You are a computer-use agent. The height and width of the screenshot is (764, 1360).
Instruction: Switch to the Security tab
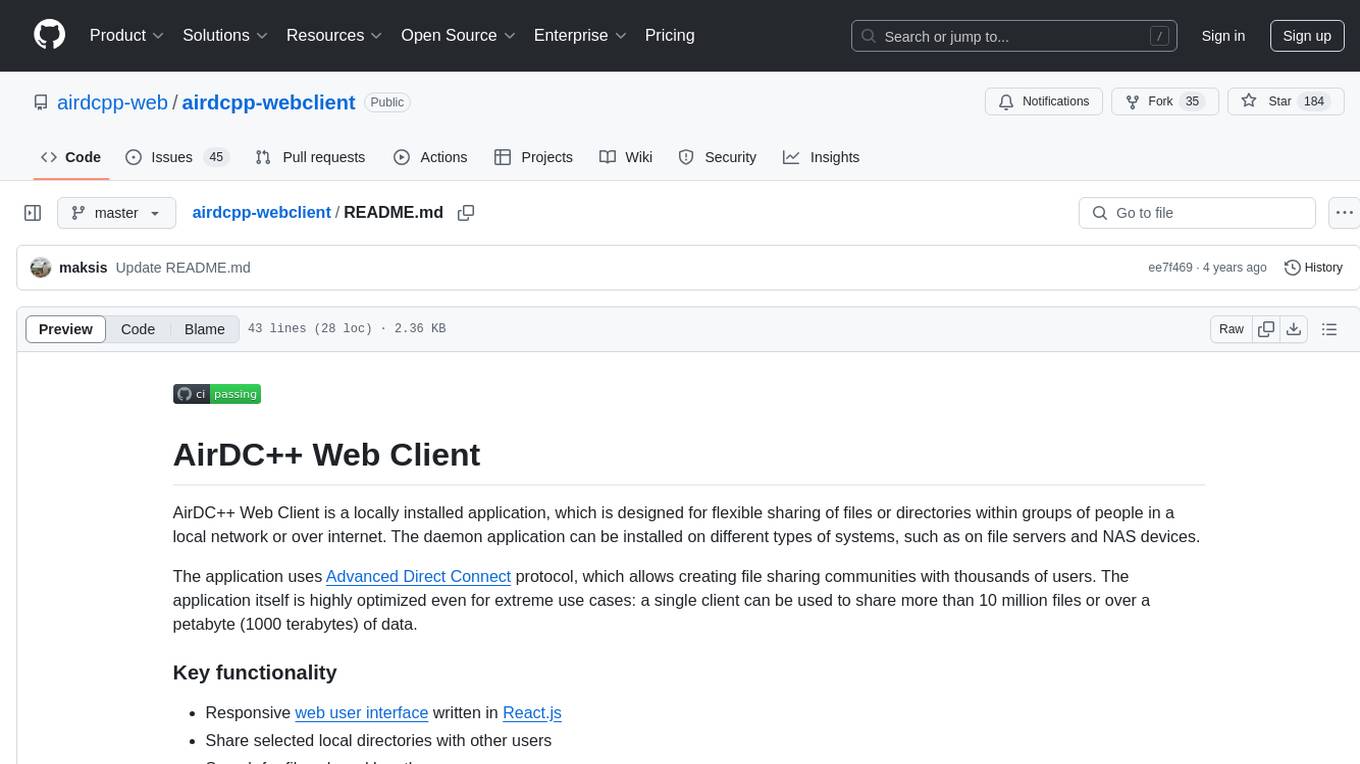717,157
